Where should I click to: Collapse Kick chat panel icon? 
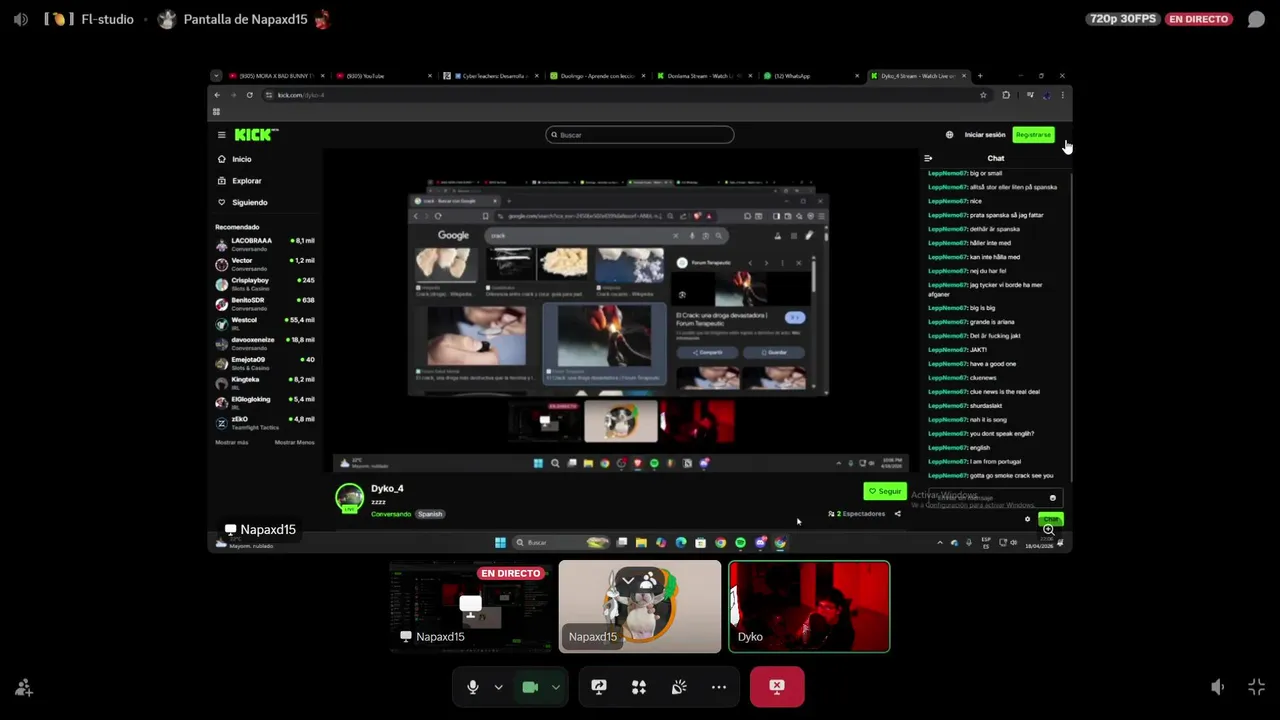point(928,158)
